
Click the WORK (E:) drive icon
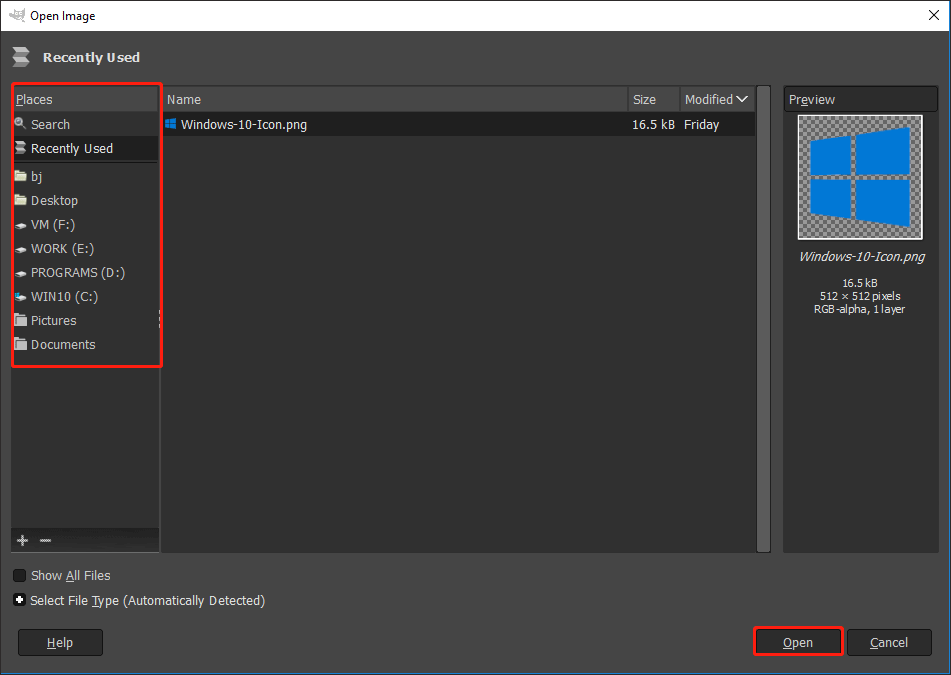[21, 249]
